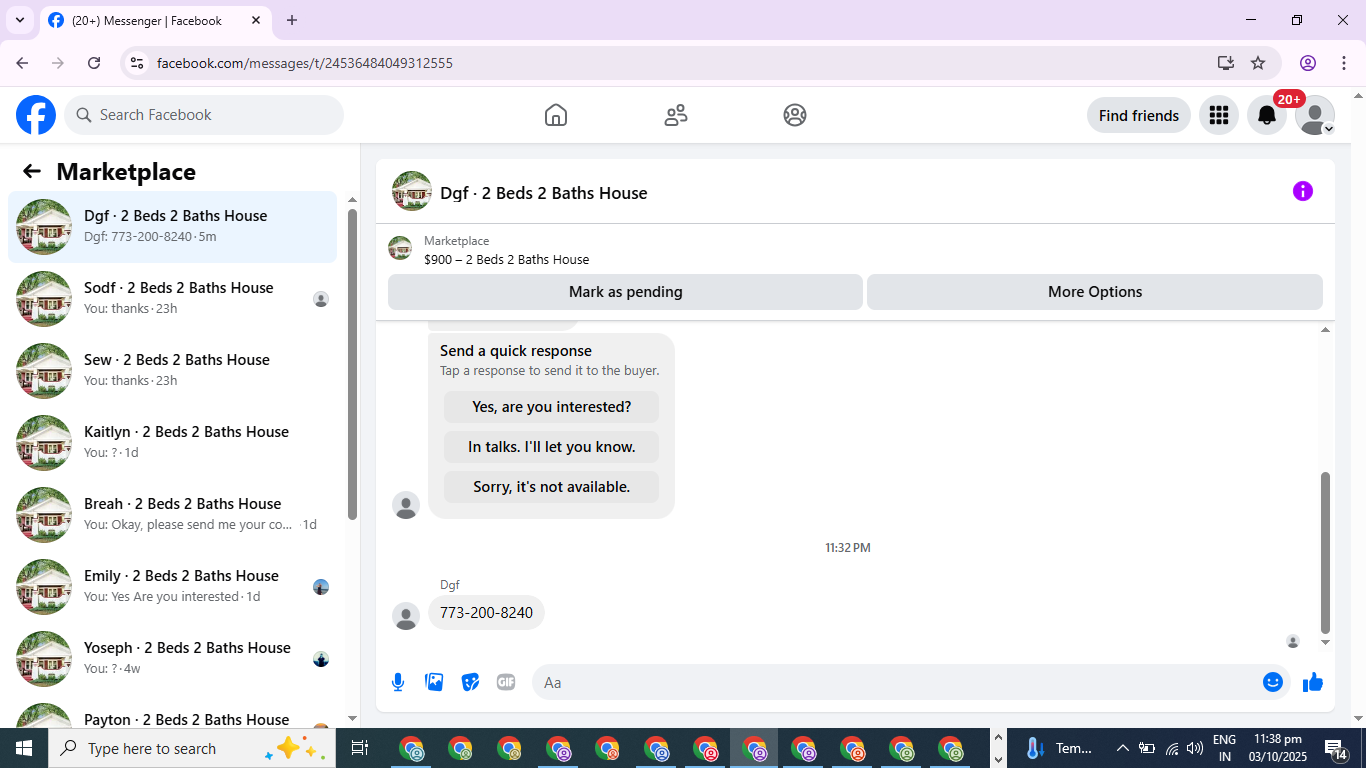The width and height of the screenshot is (1366, 768).
Task: Attach a file with the photo icon
Action: [x=434, y=682]
